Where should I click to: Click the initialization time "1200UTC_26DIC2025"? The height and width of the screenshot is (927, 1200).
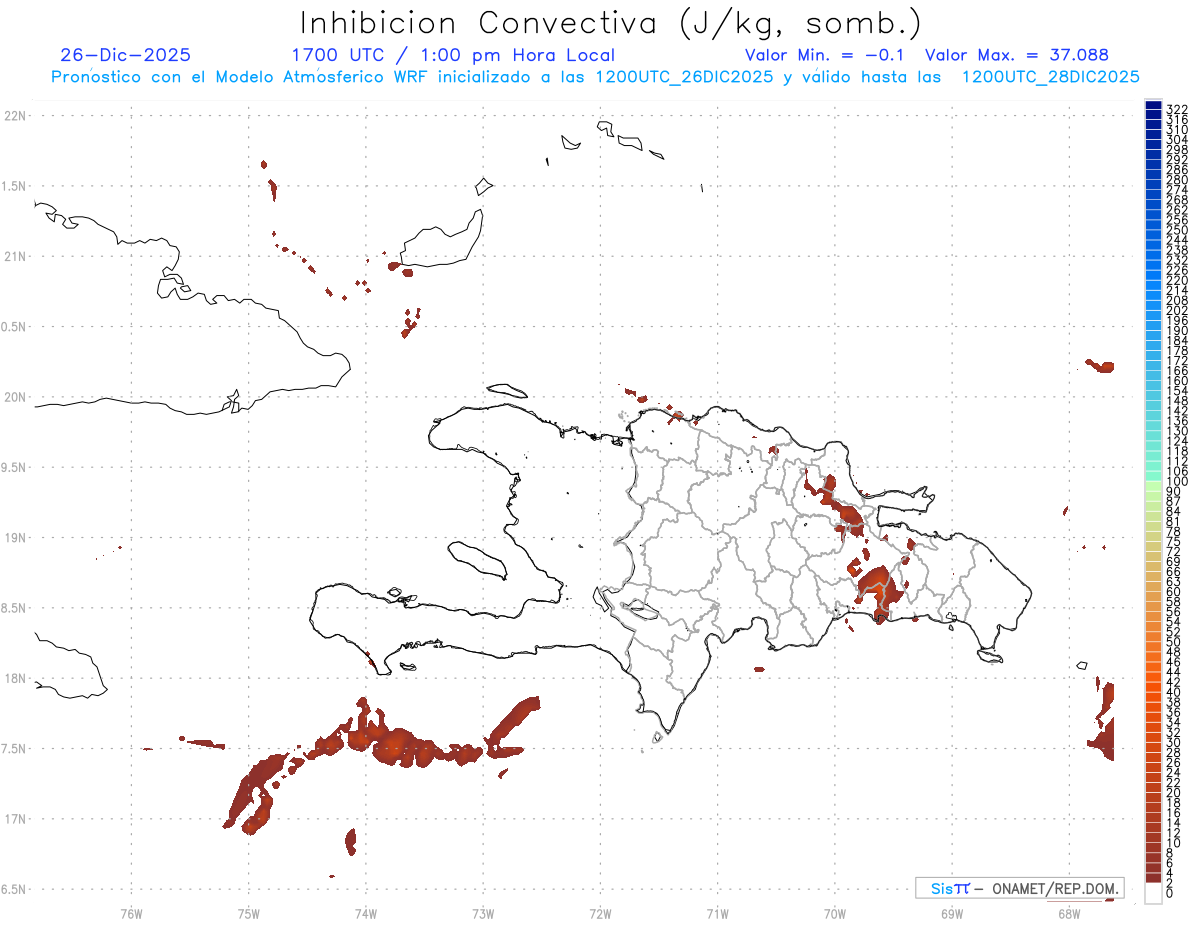click(684, 77)
